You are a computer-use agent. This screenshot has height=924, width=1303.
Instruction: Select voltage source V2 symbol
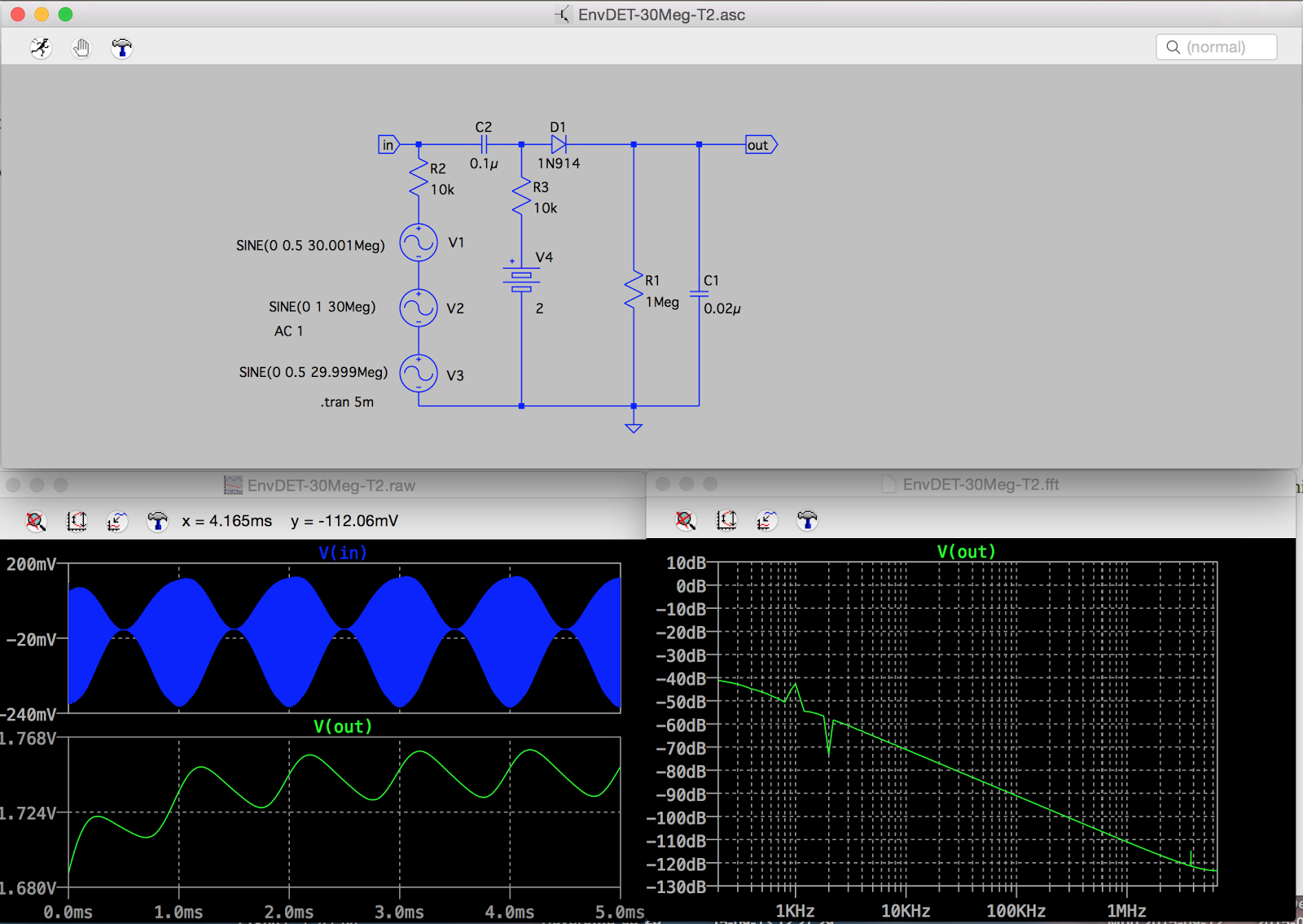coord(419,308)
